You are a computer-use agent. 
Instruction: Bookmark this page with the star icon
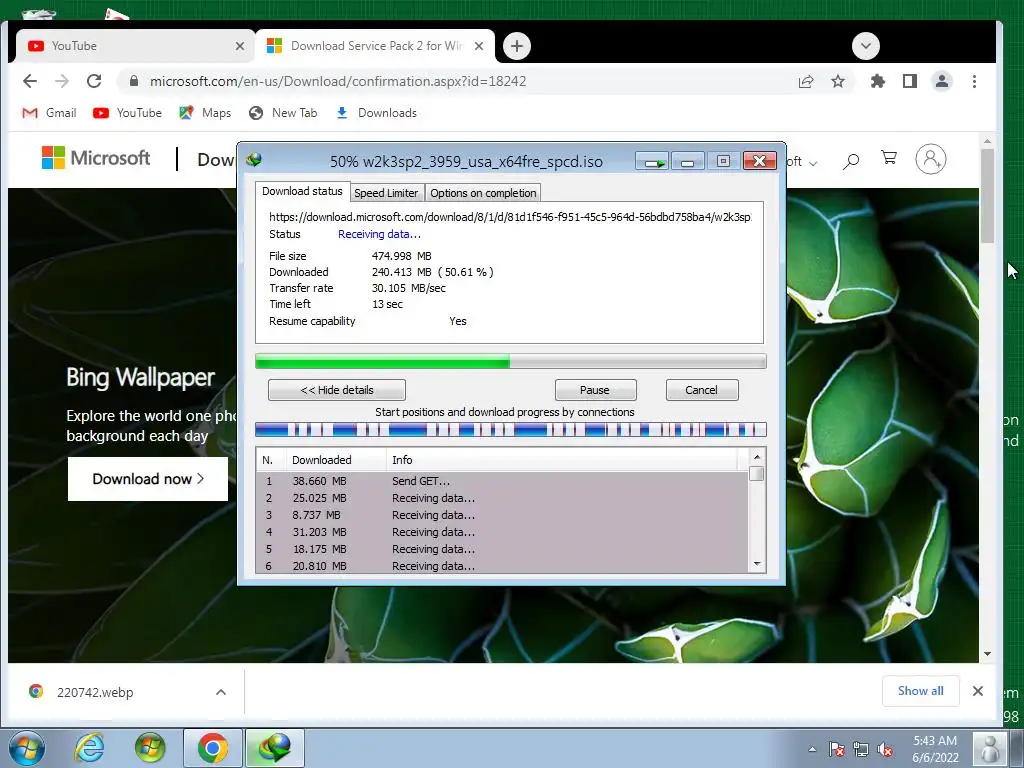(x=838, y=81)
